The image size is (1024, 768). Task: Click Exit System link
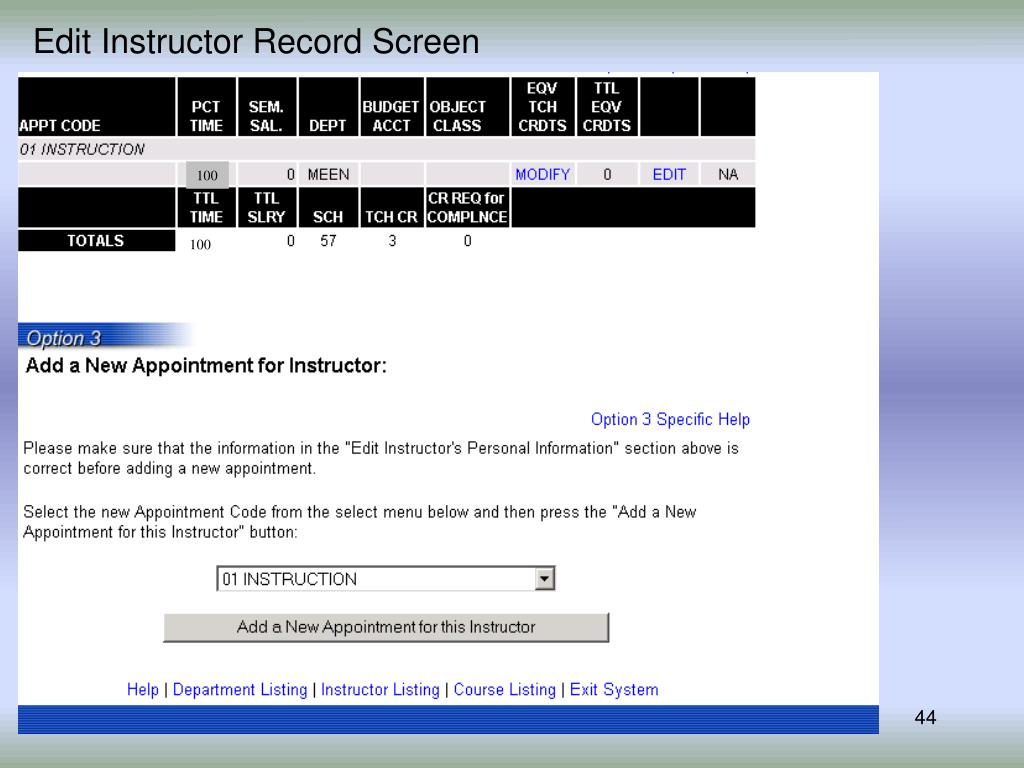pos(614,690)
